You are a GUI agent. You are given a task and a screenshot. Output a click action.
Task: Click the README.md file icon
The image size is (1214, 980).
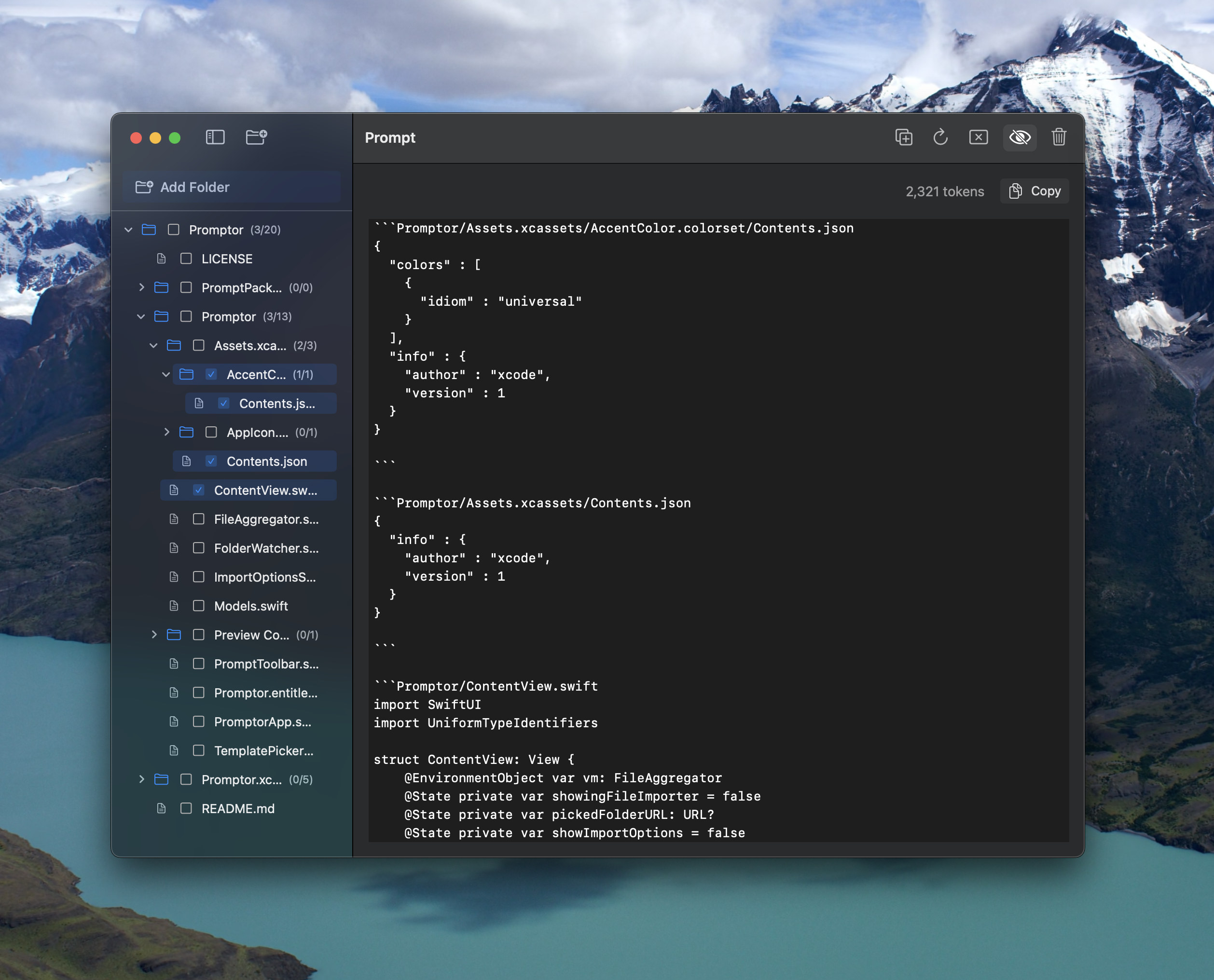(162, 808)
